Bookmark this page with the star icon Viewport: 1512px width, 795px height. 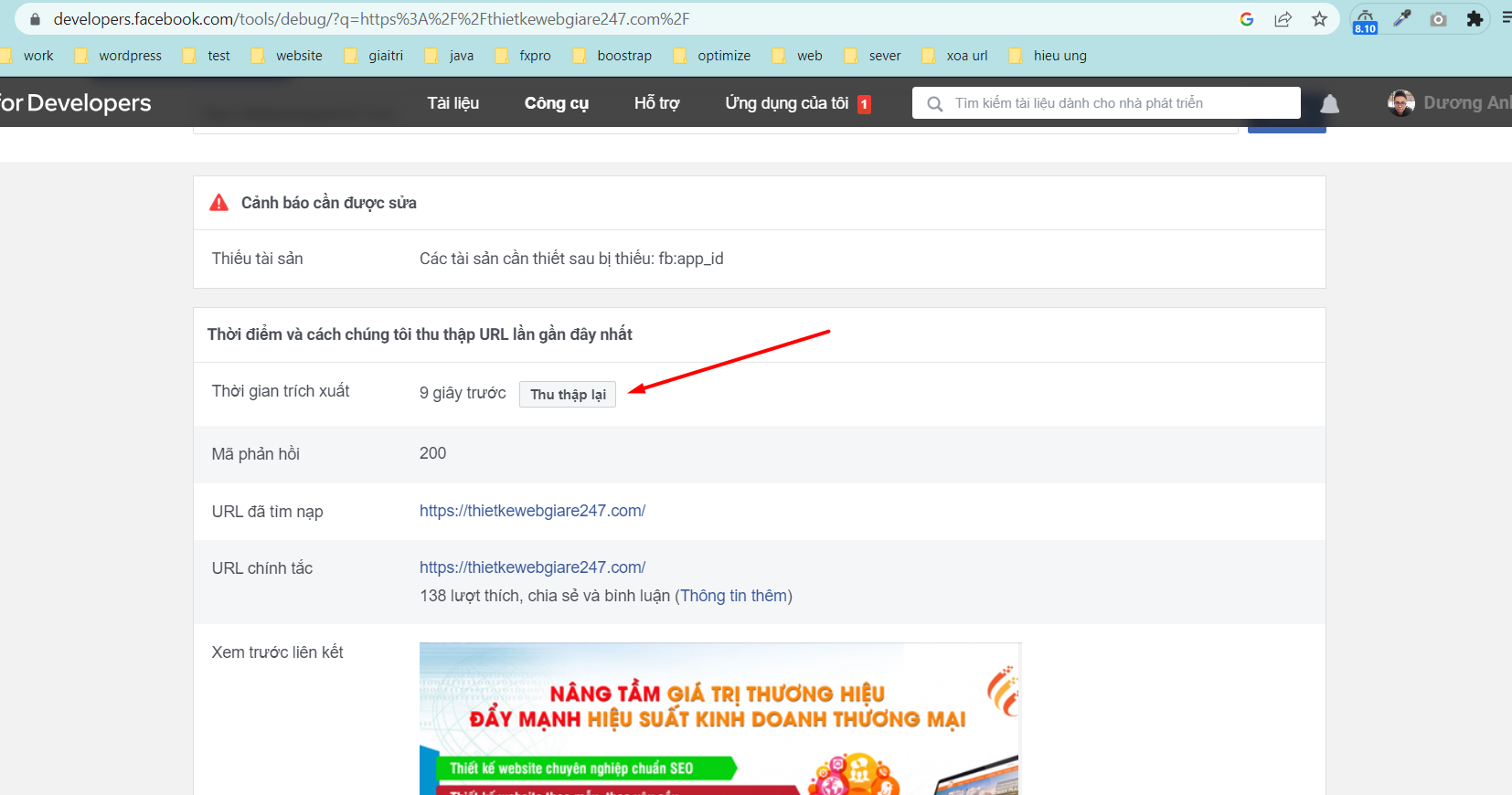[x=1319, y=19]
